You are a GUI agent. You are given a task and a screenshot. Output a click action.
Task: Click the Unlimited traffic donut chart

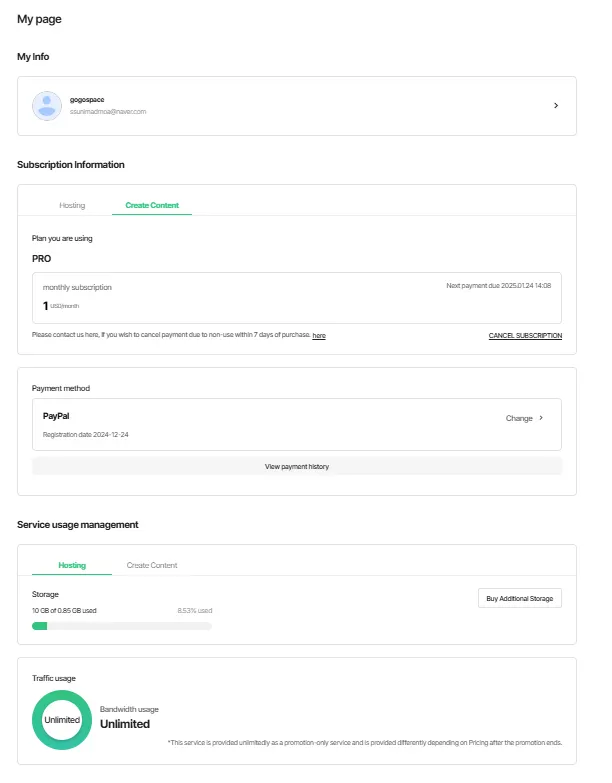pos(62,720)
